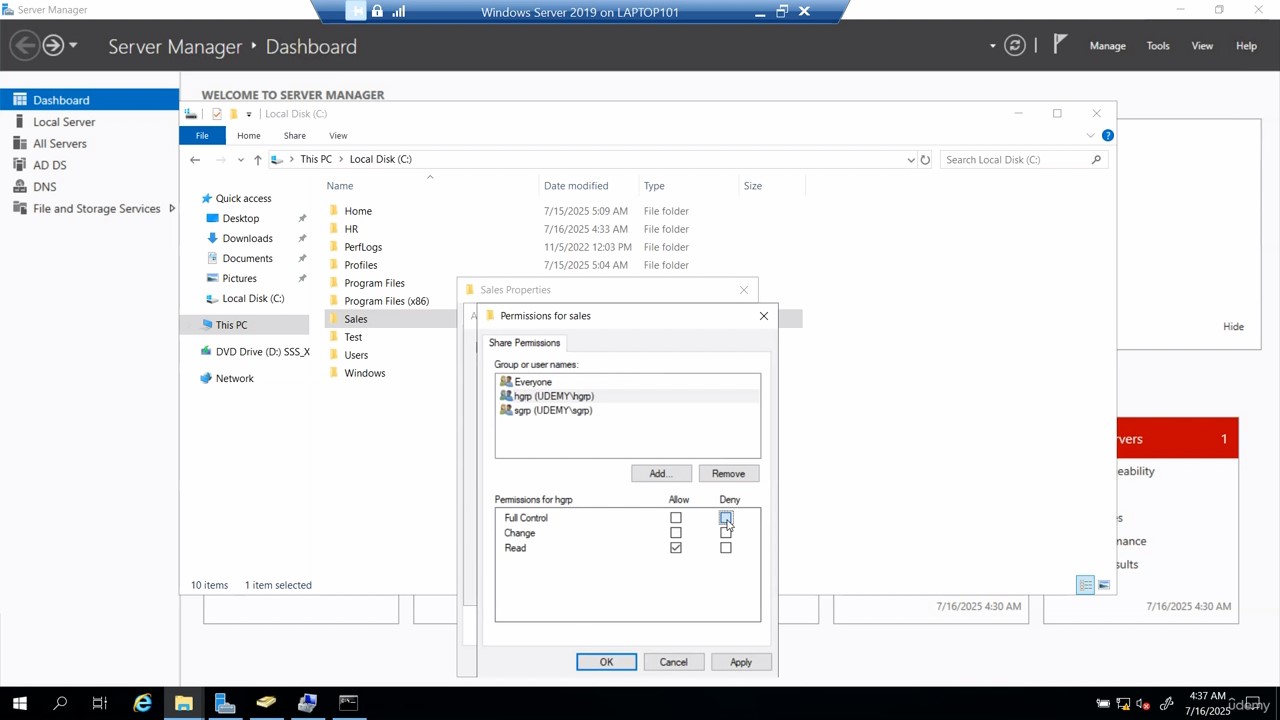Tick Full Control Allow checkbox for hgrp
Image resolution: width=1280 pixels, height=720 pixels.
coord(676,518)
